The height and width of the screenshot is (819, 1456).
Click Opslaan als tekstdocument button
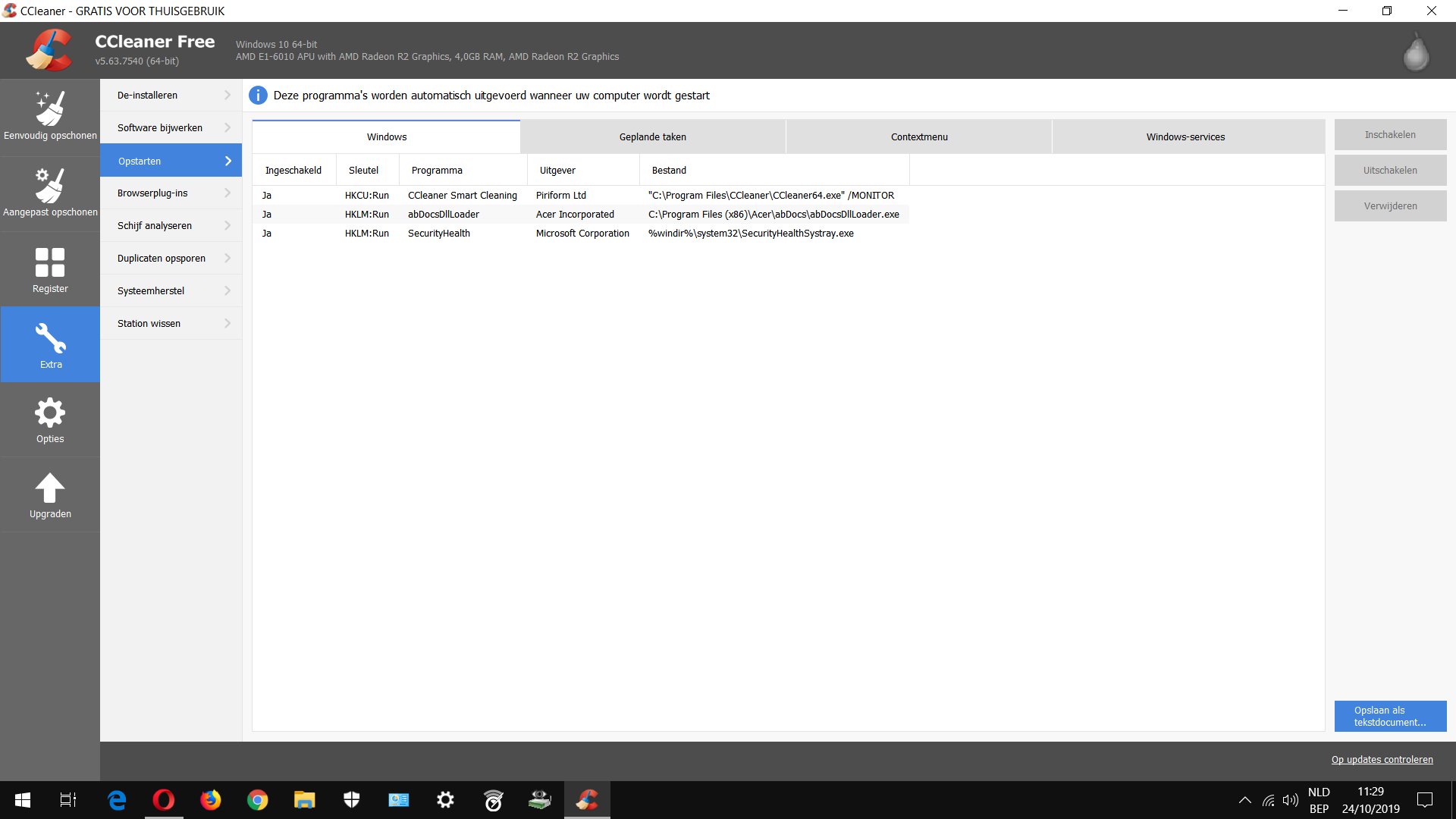1390,716
